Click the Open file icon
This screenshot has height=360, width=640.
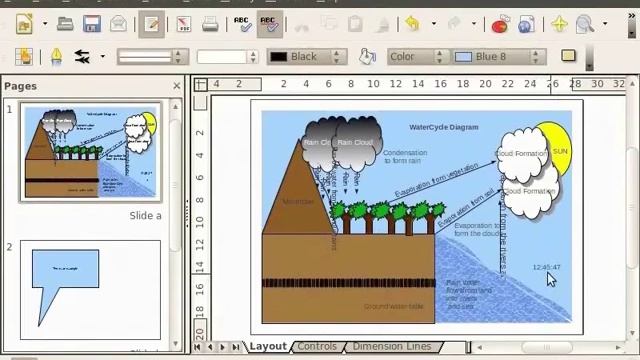coord(65,24)
